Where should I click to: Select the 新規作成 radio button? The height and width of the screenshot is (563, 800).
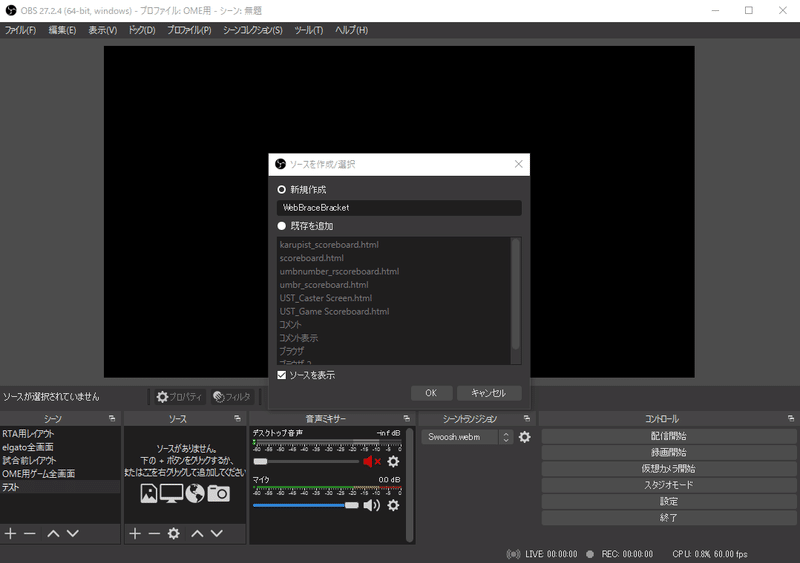282,189
